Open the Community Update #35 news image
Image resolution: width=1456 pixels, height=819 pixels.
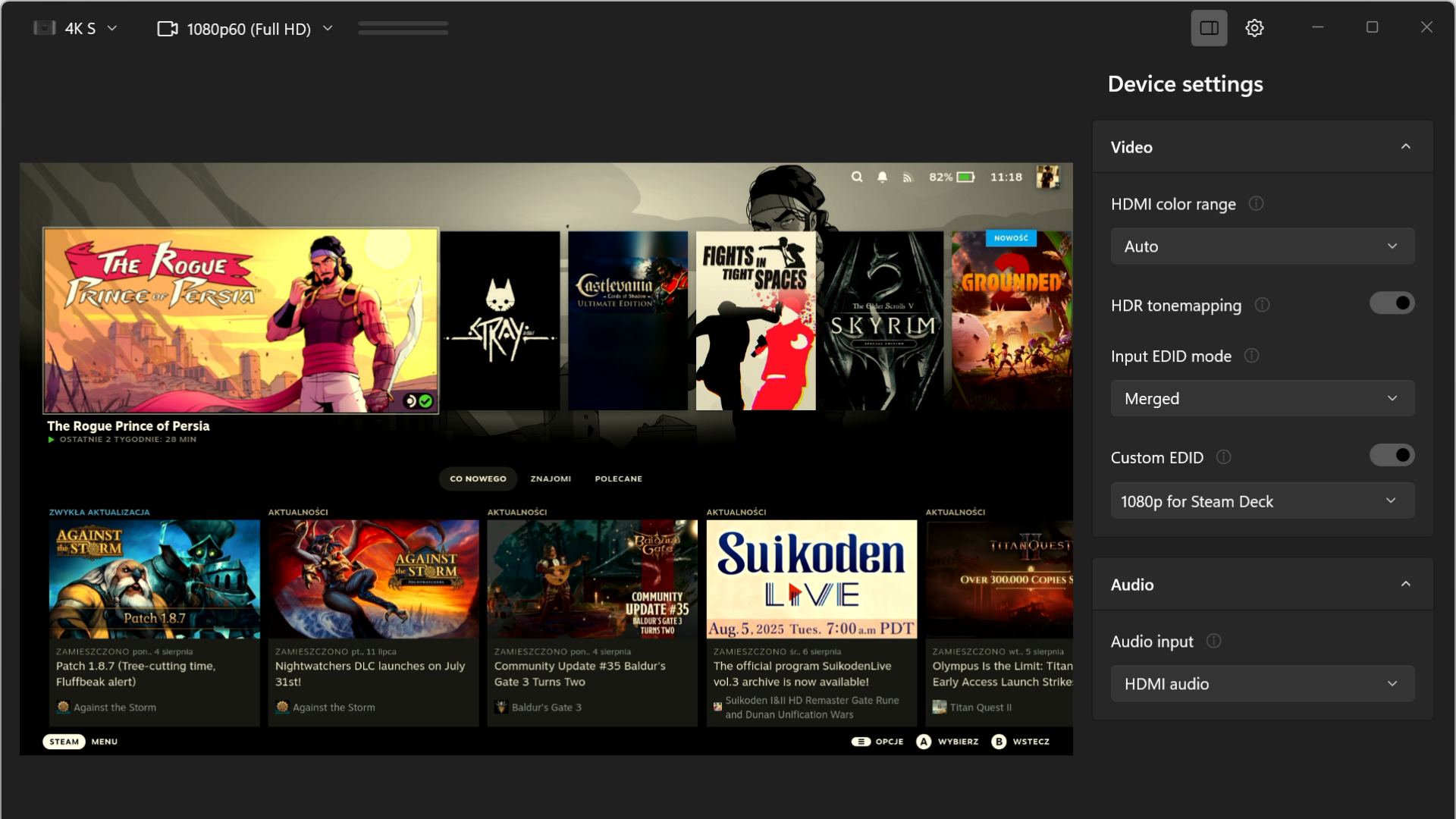pyautogui.click(x=592, y=579)
